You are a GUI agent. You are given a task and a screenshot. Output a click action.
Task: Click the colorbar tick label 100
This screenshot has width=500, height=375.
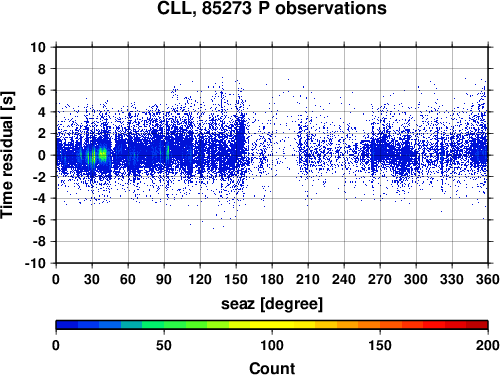(272, 345)
